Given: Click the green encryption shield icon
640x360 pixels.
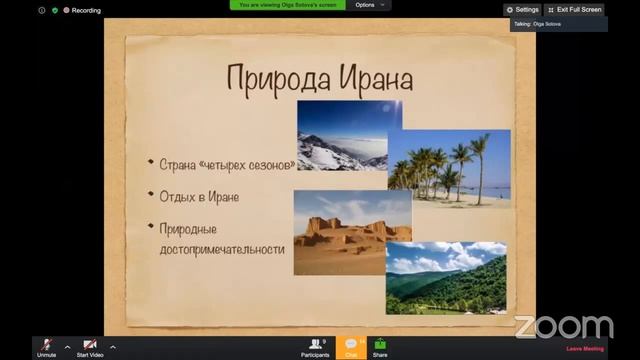Looking at the screenshot, I should click(x=55, y=10).
